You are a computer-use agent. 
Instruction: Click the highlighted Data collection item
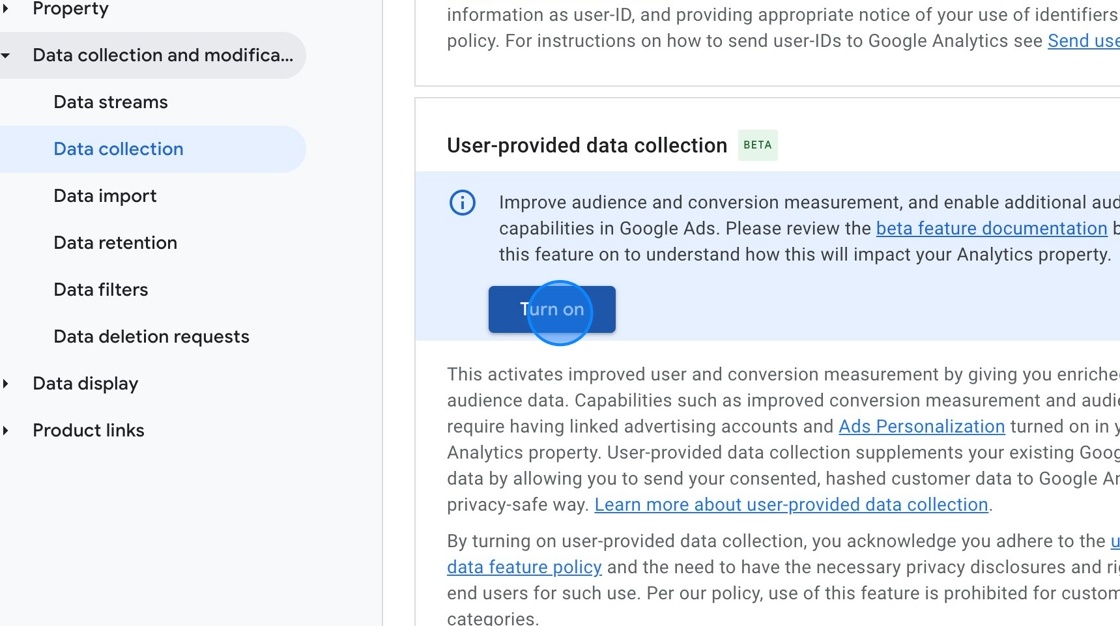118,149
